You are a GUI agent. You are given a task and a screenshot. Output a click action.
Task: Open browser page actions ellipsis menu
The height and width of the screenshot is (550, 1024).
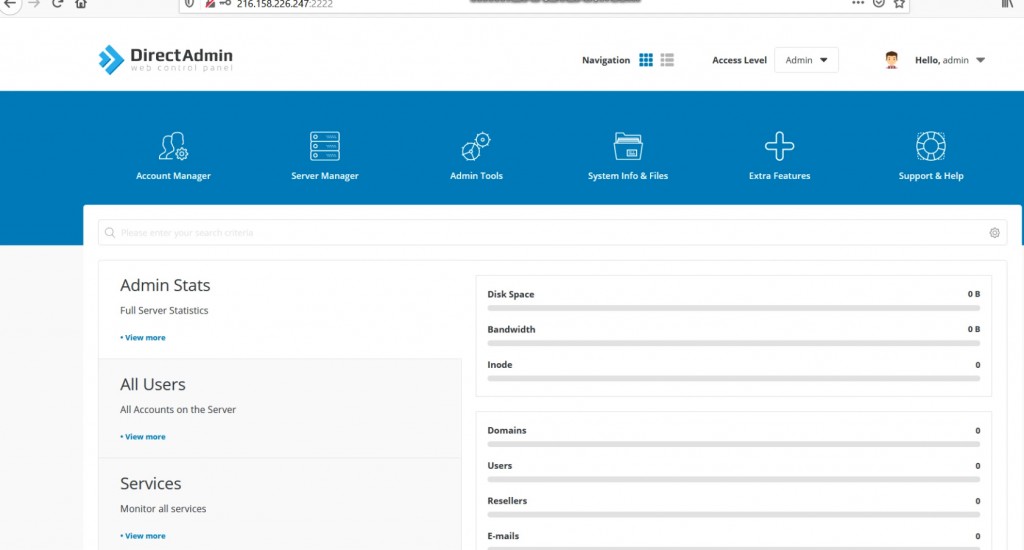858,3
